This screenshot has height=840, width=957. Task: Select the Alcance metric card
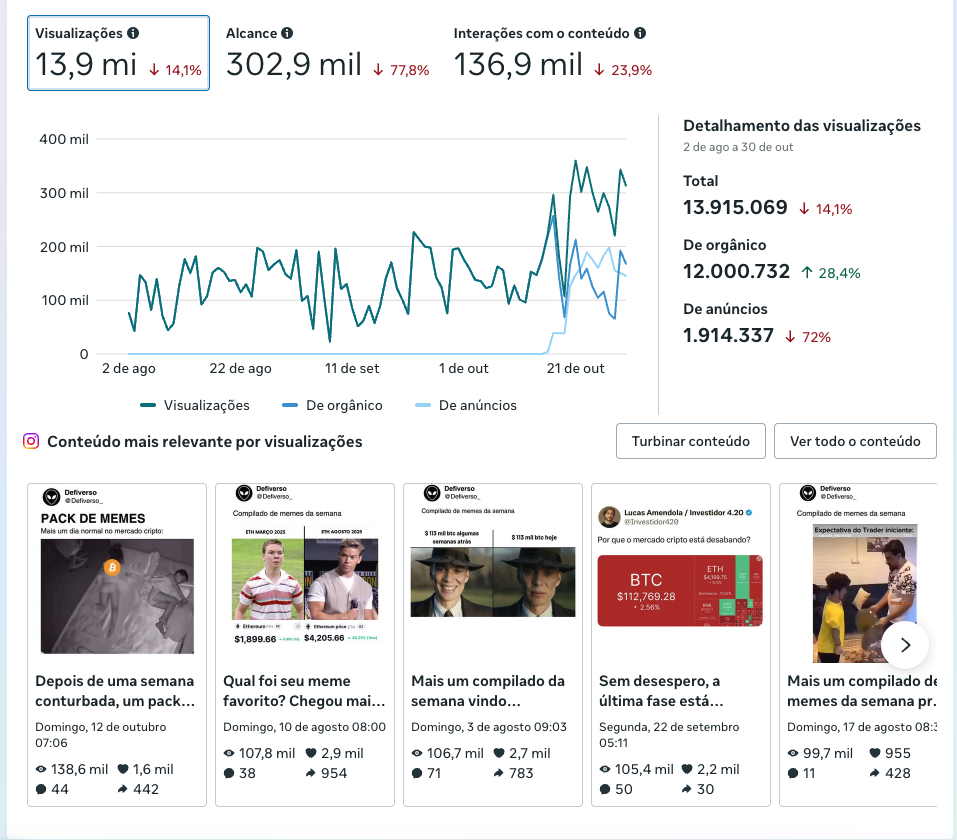[x=328, y=53]
